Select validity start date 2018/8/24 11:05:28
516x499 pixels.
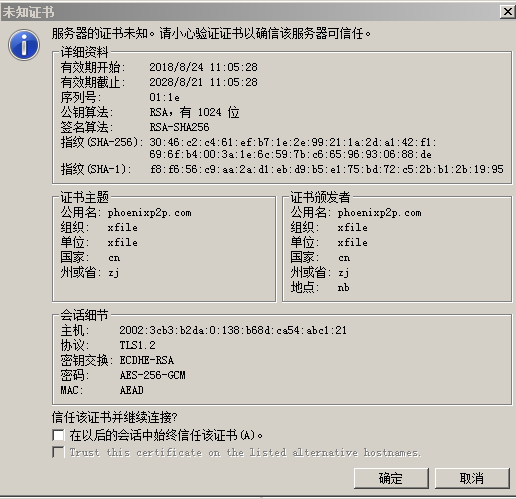click(203, 67)
